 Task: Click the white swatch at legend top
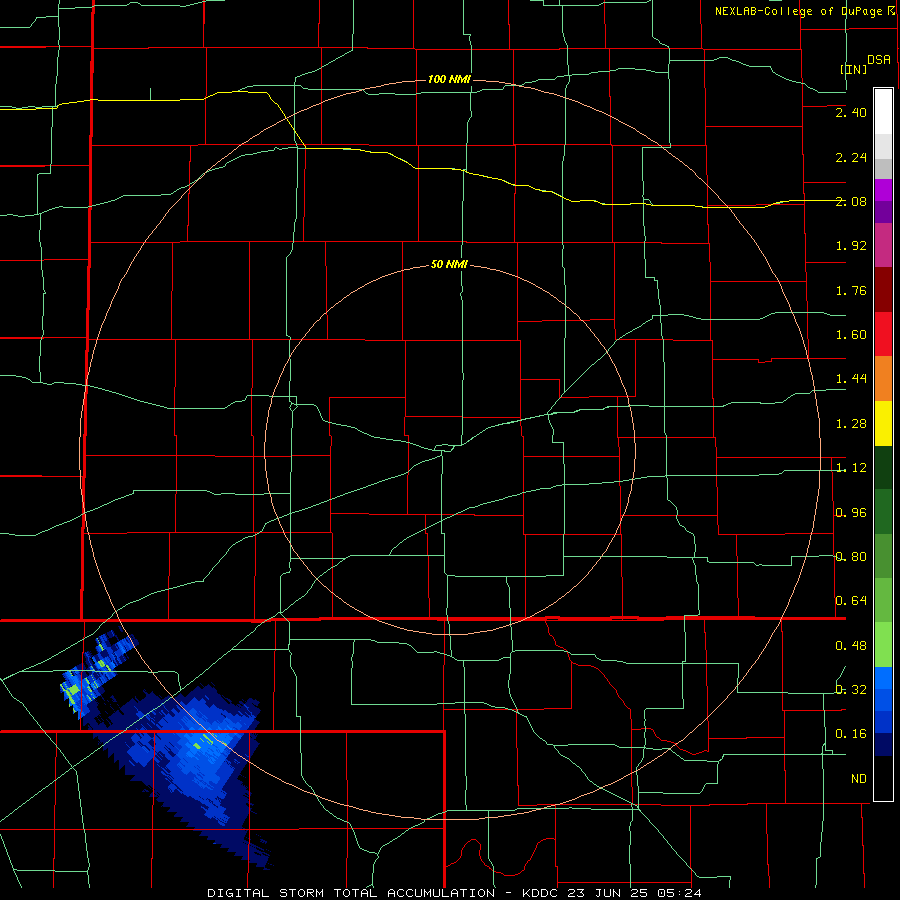click(x=883, y=111)
